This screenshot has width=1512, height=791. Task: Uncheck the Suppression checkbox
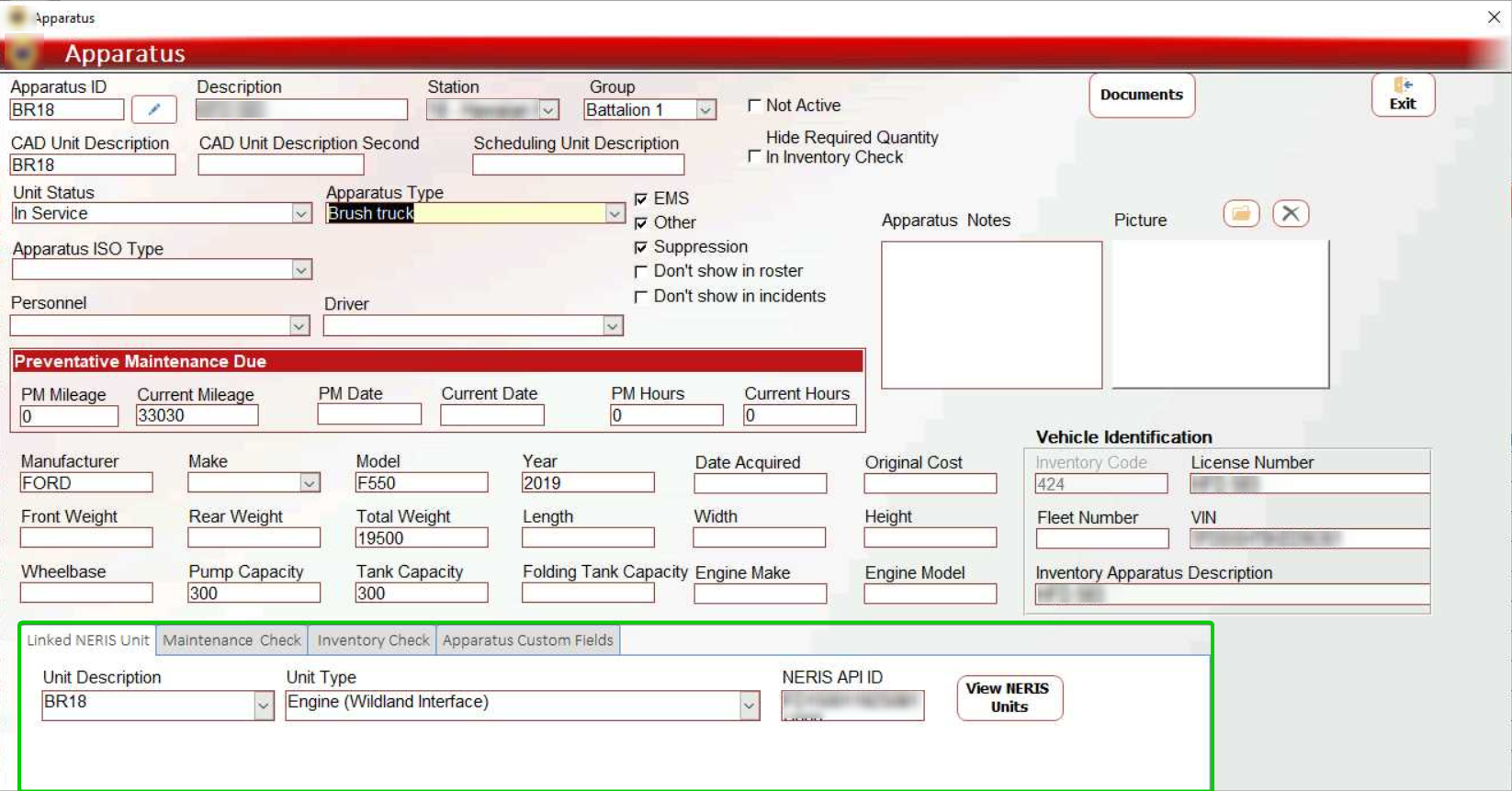pos(641,248)
